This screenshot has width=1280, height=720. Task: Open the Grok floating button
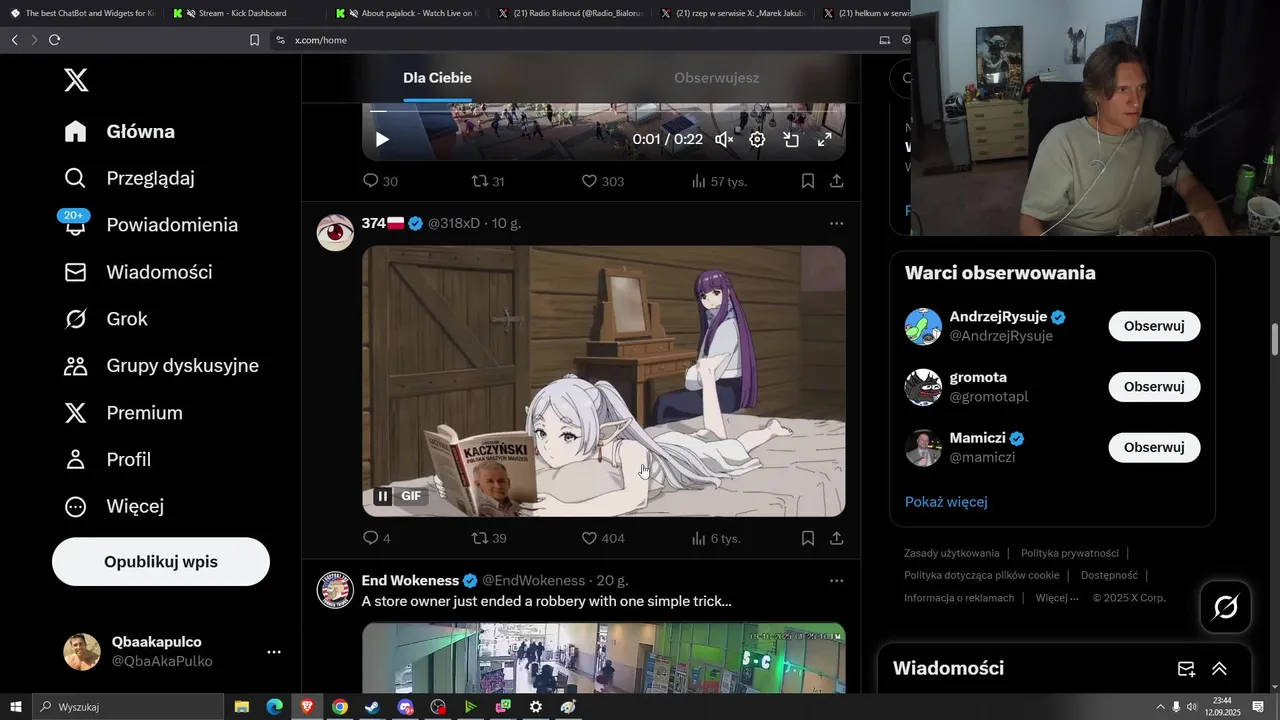coord(1225,606)
